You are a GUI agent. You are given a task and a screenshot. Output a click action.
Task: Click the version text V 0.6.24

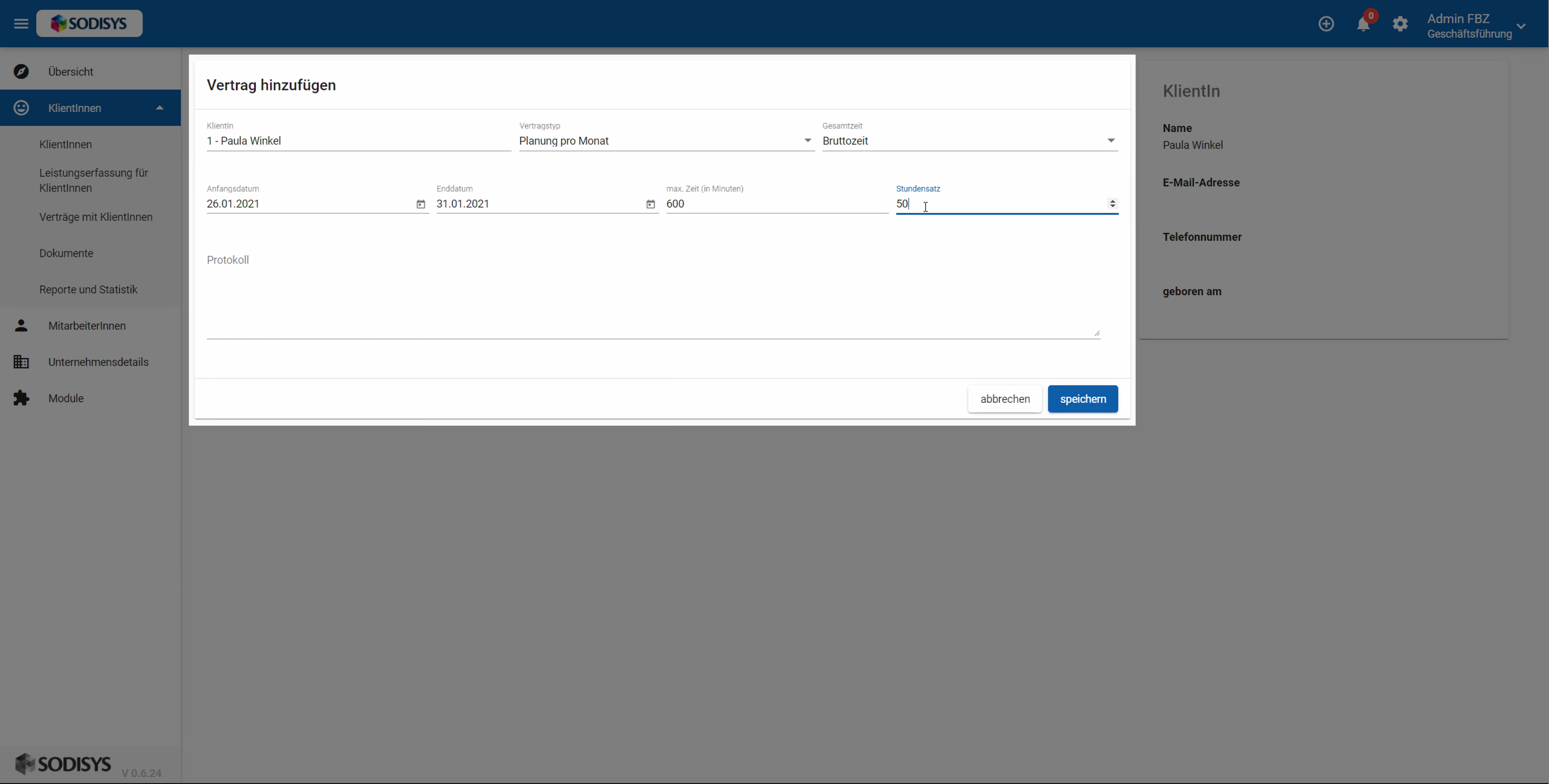pyautogui.click(x=141, y=773)
